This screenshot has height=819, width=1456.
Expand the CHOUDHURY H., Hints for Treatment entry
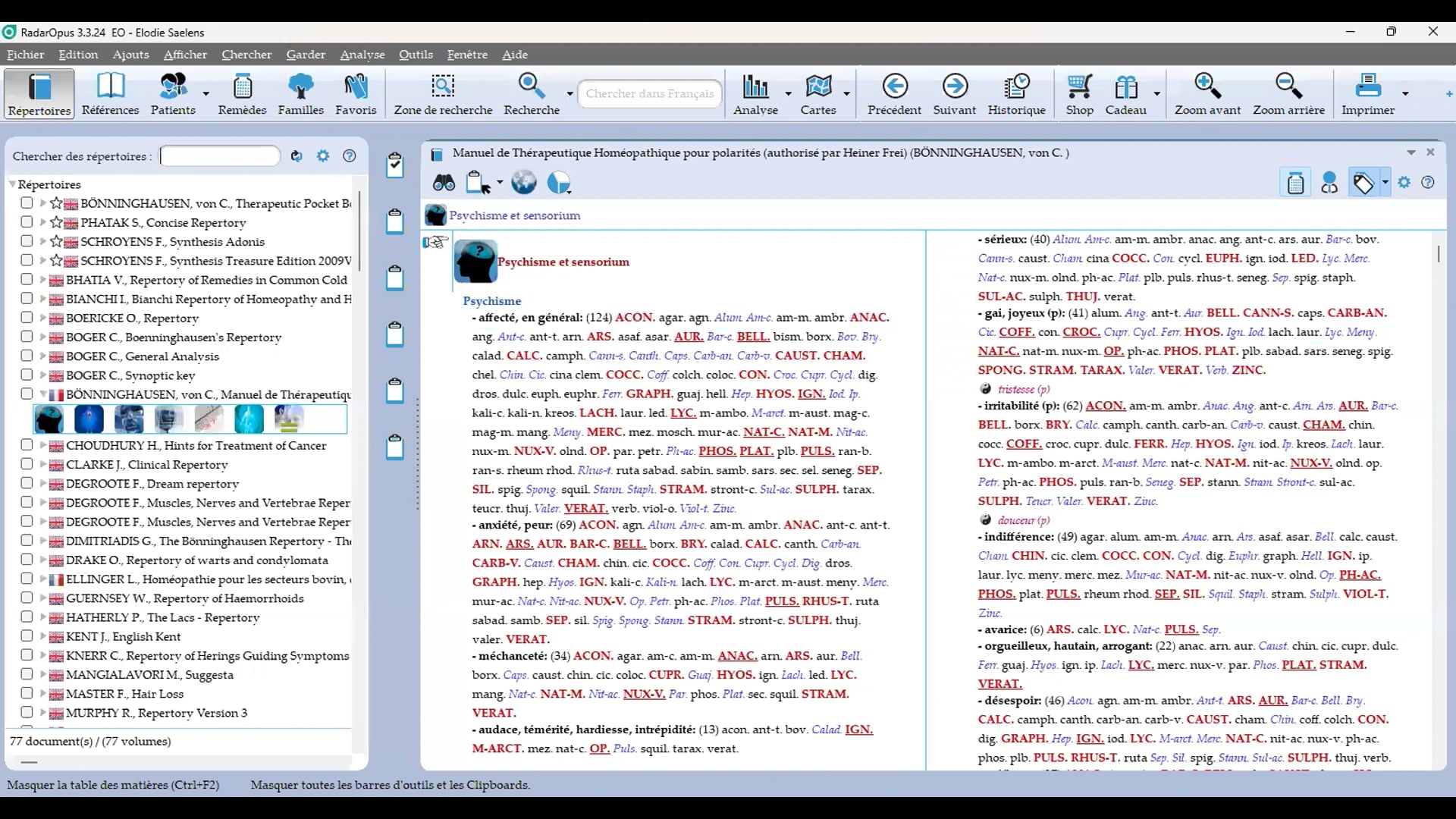(42, 445)
